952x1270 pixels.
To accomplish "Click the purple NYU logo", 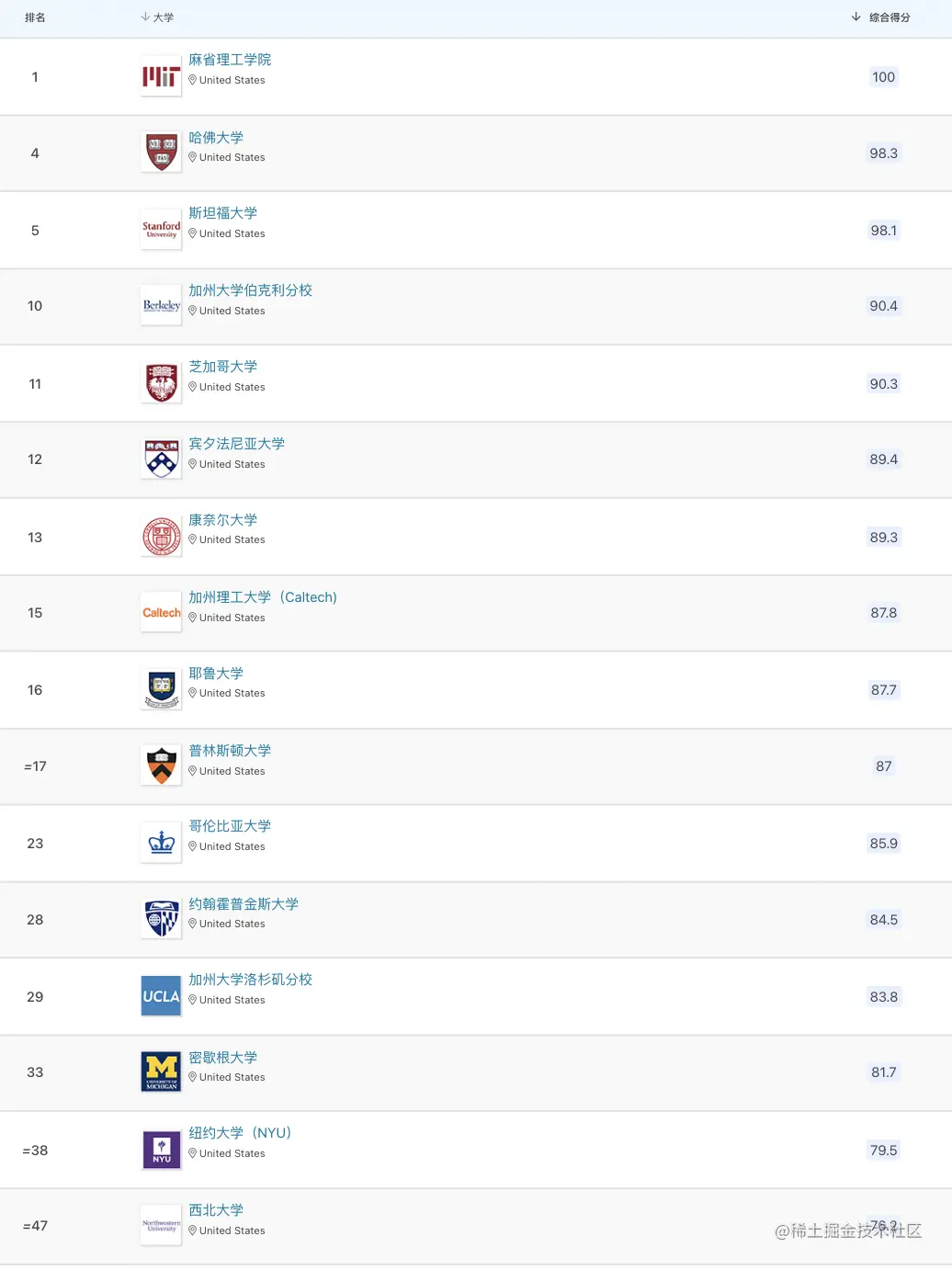I will (161, 1150).
